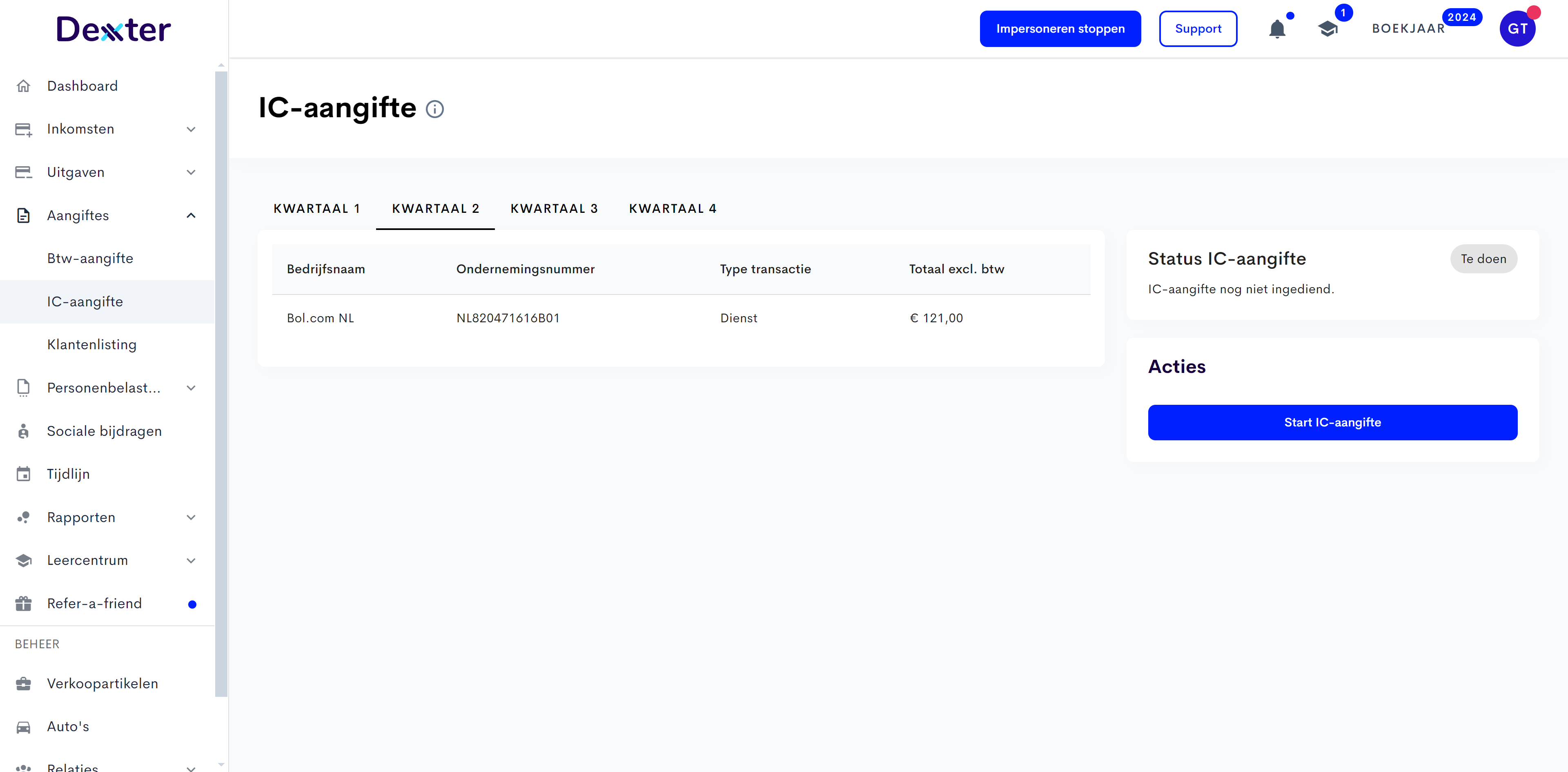Go to Dashboard
The height and width of the screenshot is (772, 1568).
coord(107,86)
